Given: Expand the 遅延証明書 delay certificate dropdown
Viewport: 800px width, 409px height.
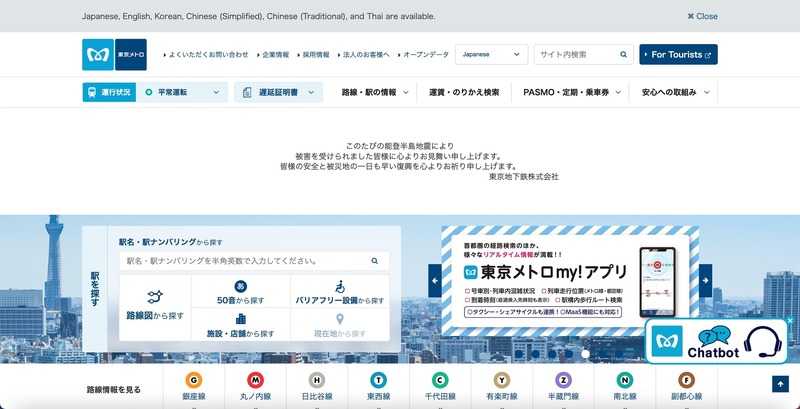Looking at the screenshot, I should click(x=279, y=92).
